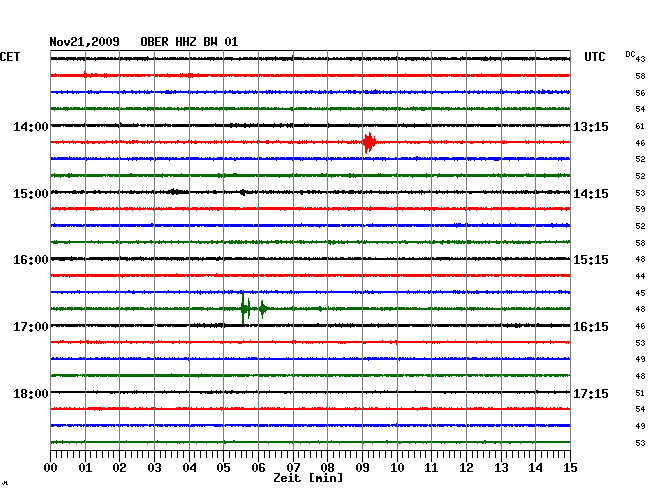The image size is (650, 494).
Task: Click minute label 02 on the time axis
Action: [x=119, y=467]
